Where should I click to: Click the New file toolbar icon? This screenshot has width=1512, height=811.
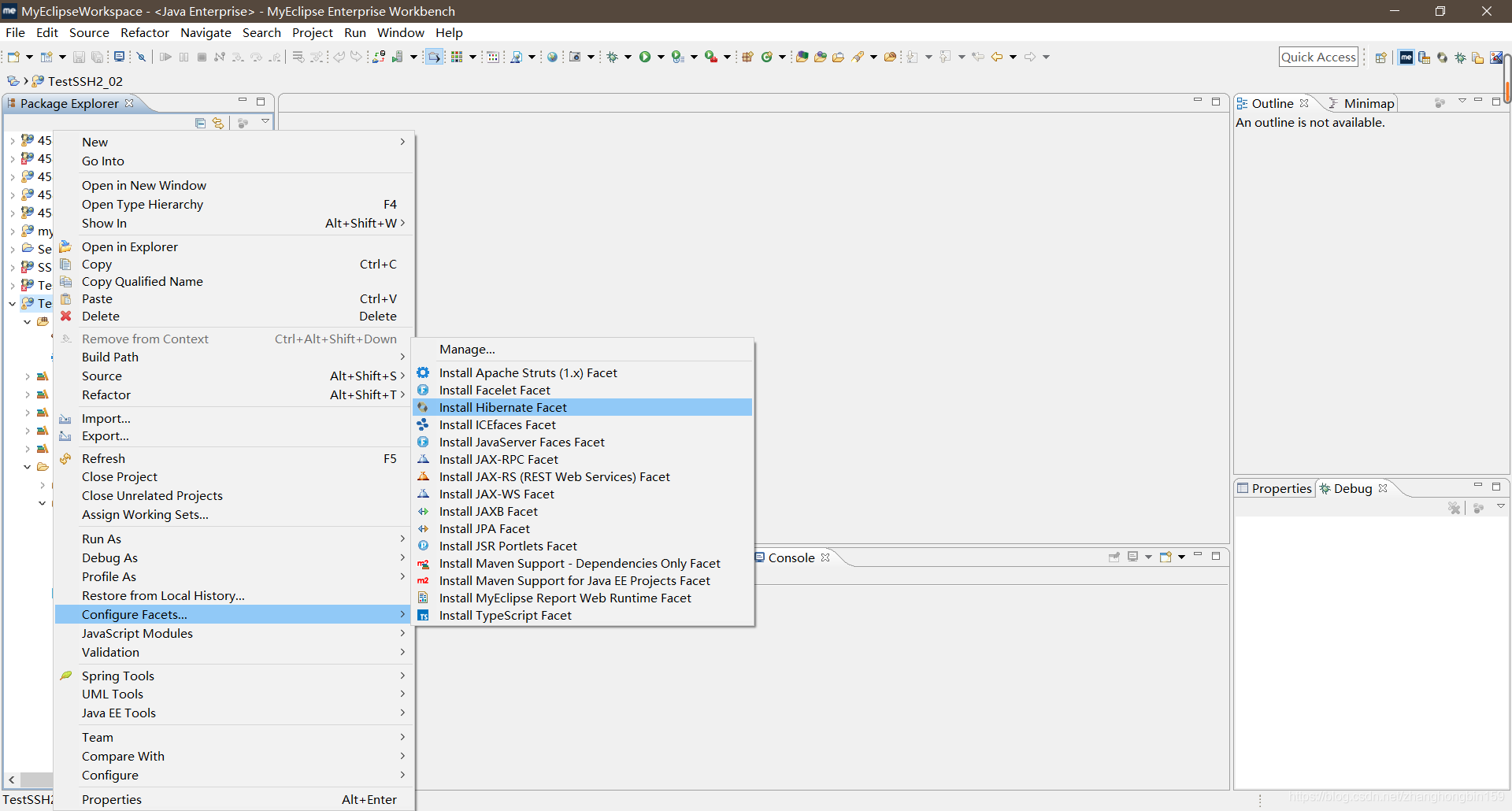13,57
